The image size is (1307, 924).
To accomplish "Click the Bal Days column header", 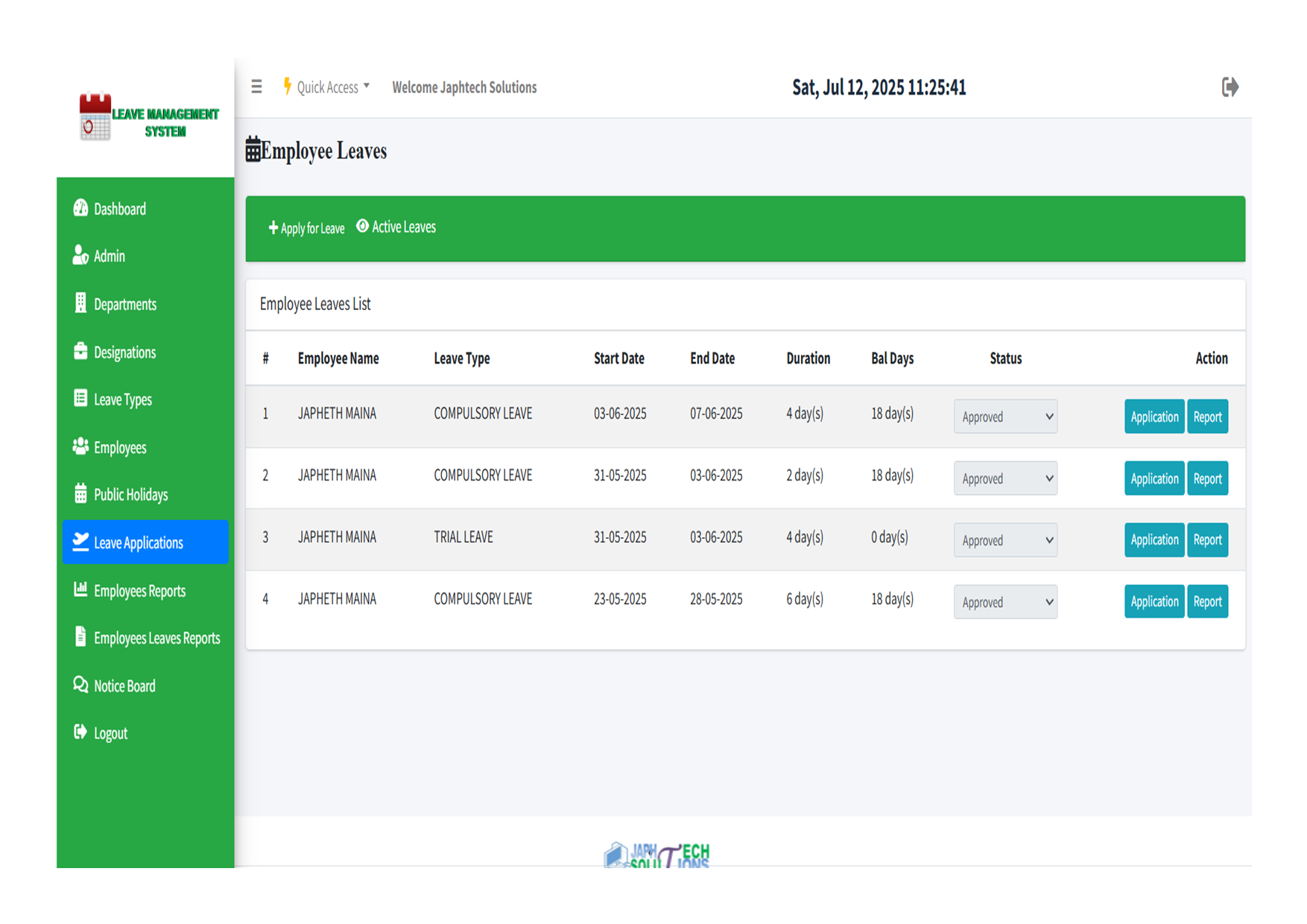I will coord(892,358).
